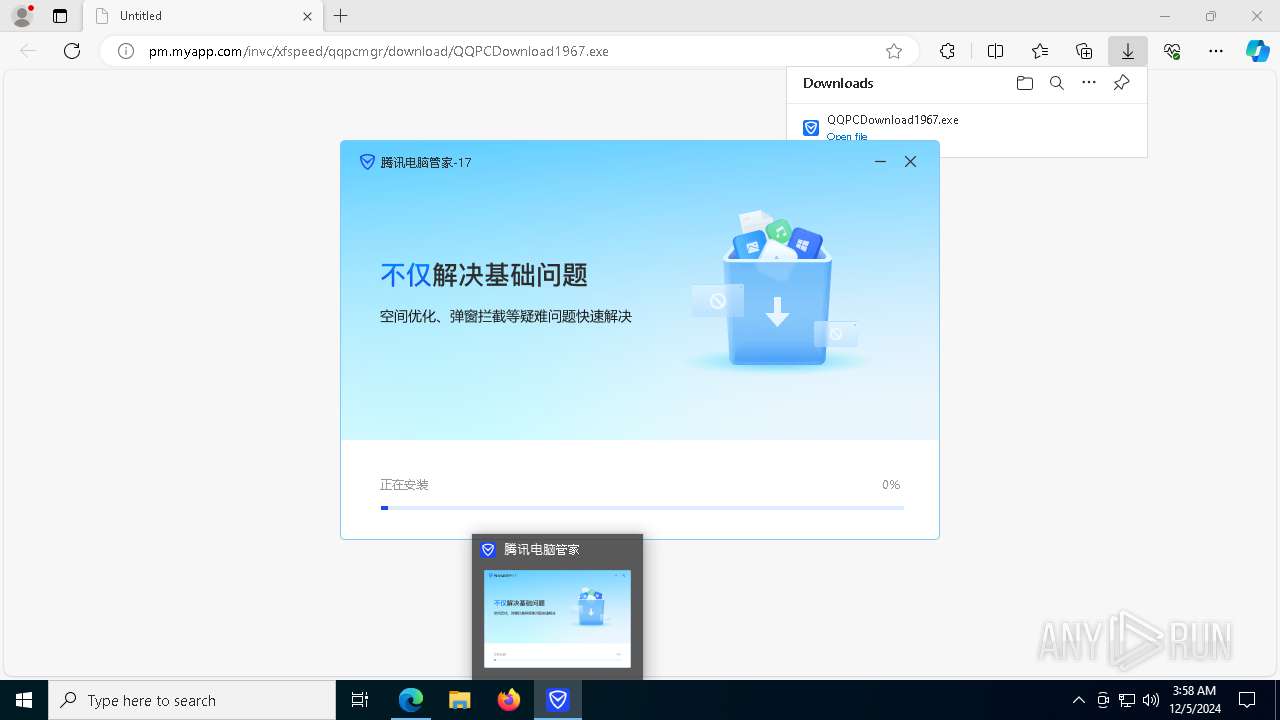Open the notification center icon
The image size is (1280, 720).
[x=1247, y=700]
